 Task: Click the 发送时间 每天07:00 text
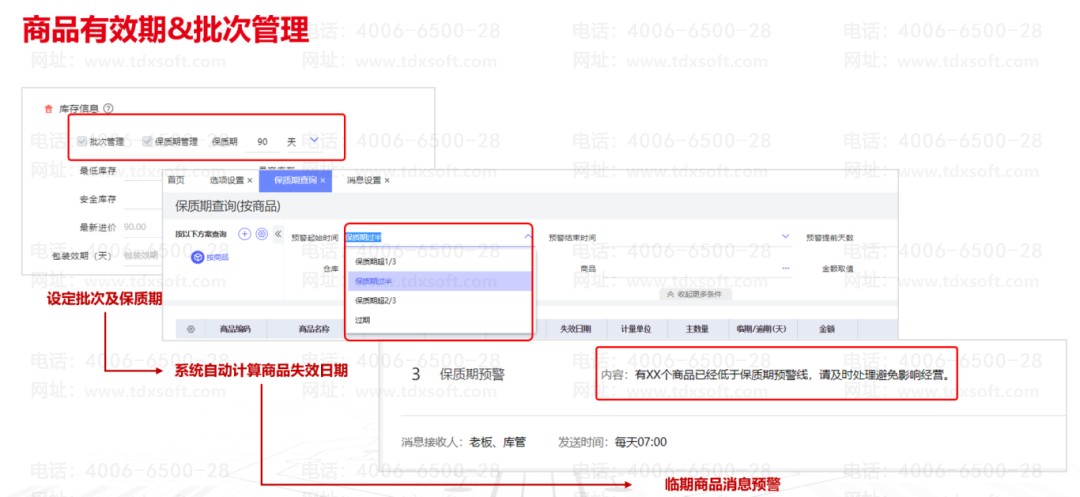coord(612,442)
